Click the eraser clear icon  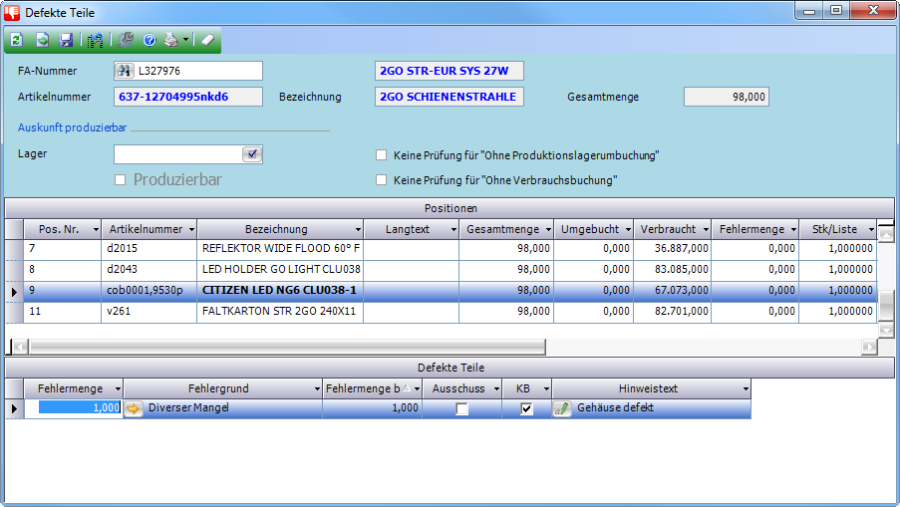coord(207,40)
